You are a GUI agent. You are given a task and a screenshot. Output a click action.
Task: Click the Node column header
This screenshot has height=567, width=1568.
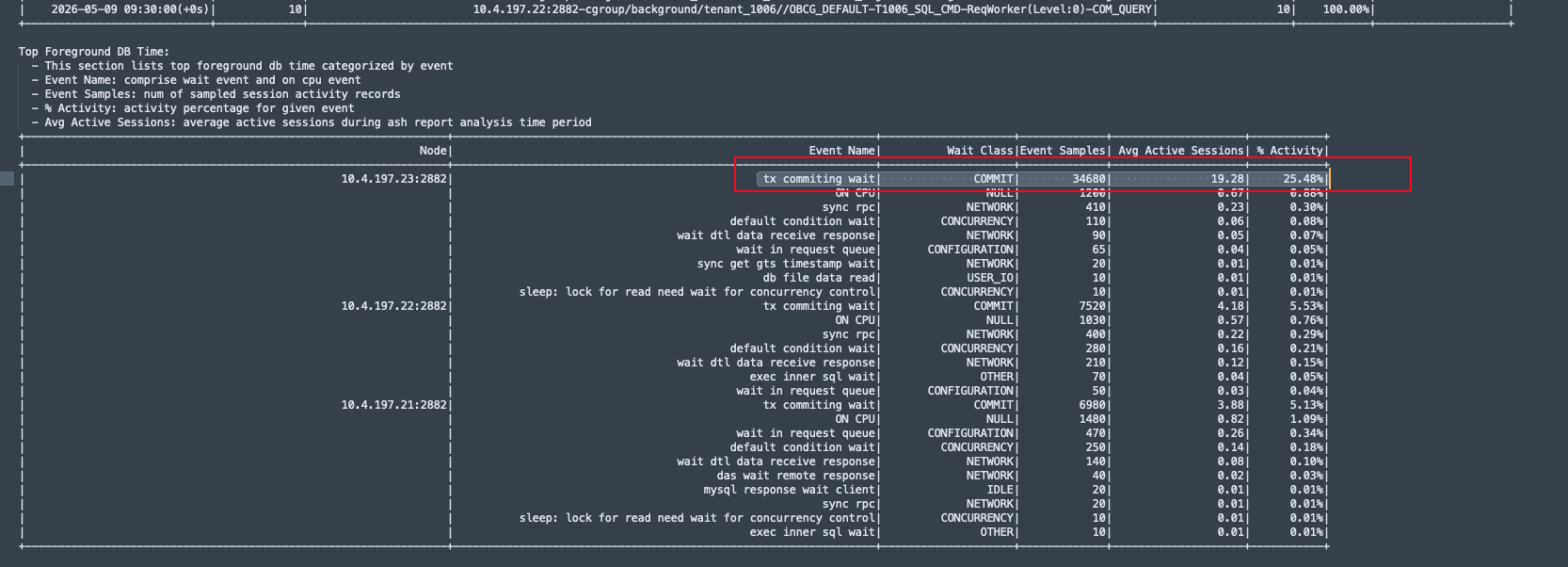pos(433,151)
